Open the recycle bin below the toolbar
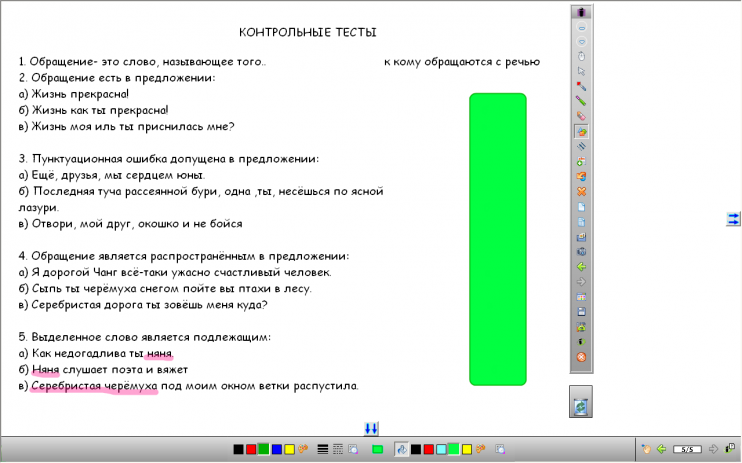Viewport: 742px width, 463px height. click(581, 405)
